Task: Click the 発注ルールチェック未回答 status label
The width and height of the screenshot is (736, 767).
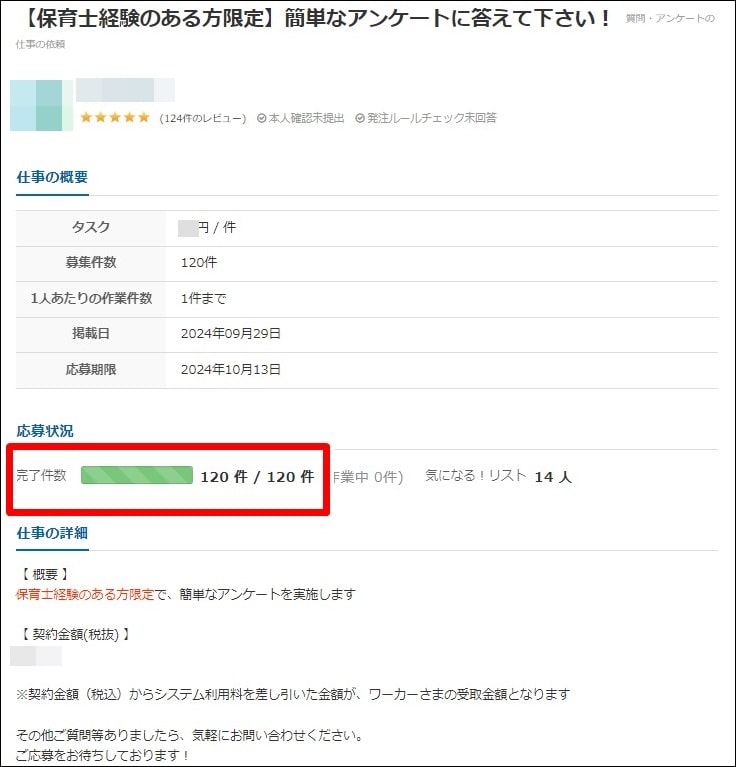Action: (x=431, y=118)
